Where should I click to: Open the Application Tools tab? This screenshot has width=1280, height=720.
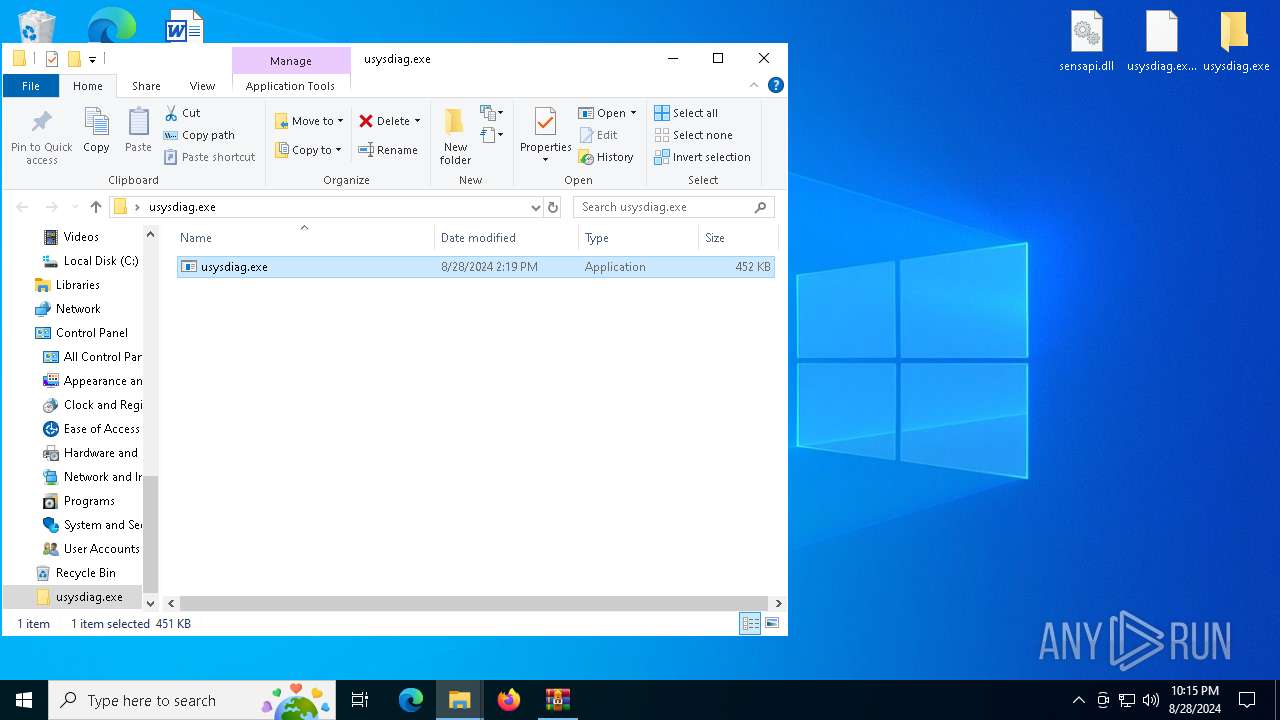click(x=291, y=86)
